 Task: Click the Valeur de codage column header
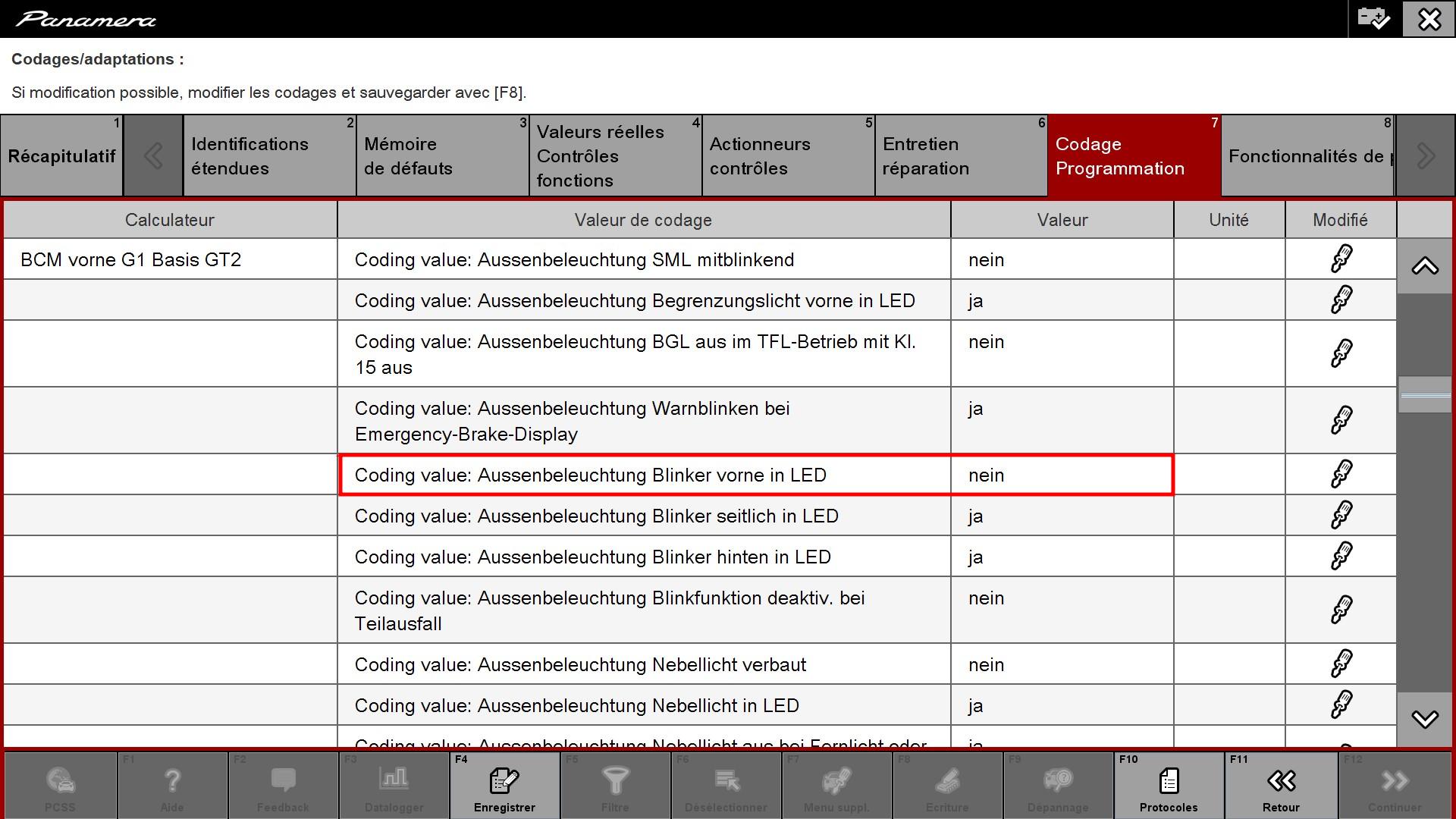point(643,220)
